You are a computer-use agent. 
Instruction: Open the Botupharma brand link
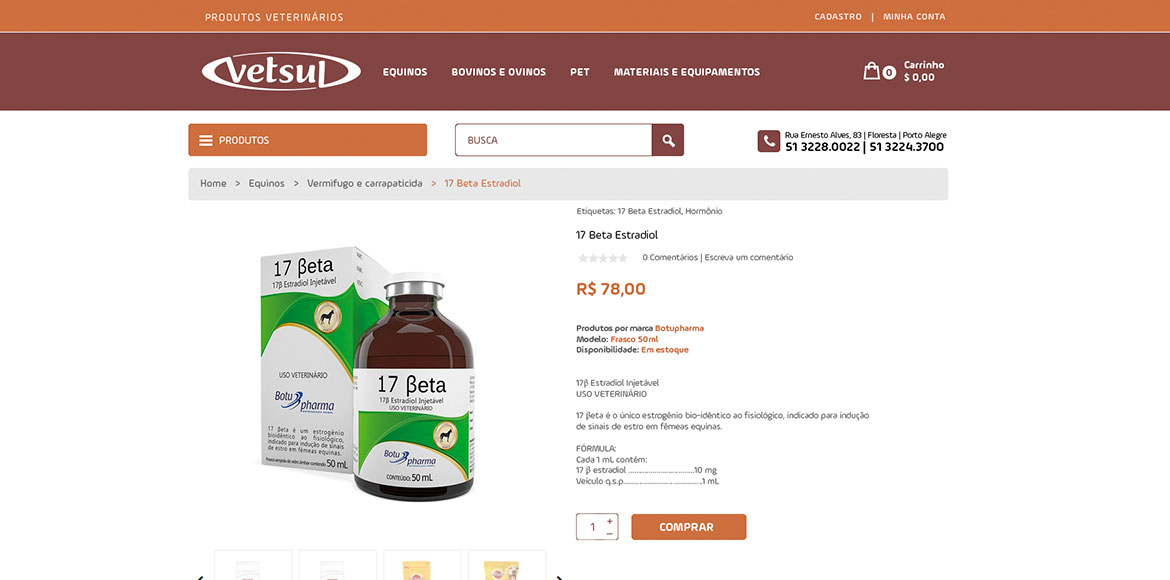(x=679, y=328)
